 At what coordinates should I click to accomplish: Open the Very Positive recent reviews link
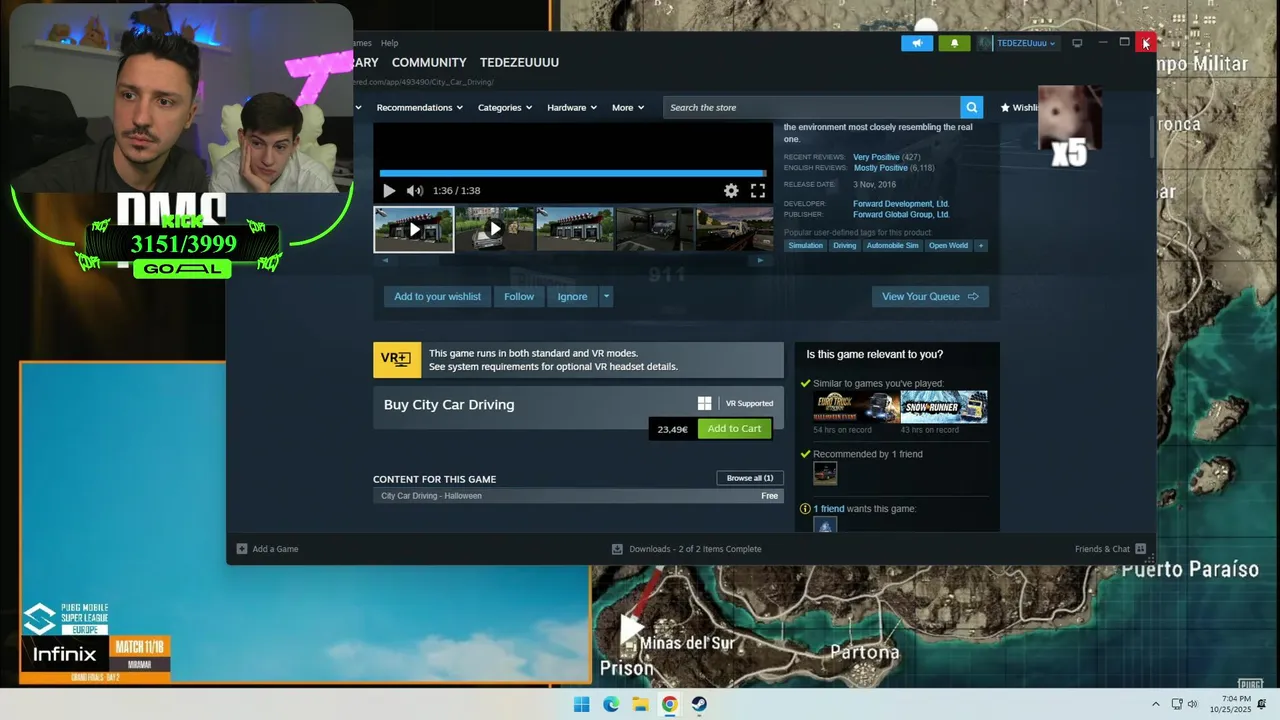876,157
